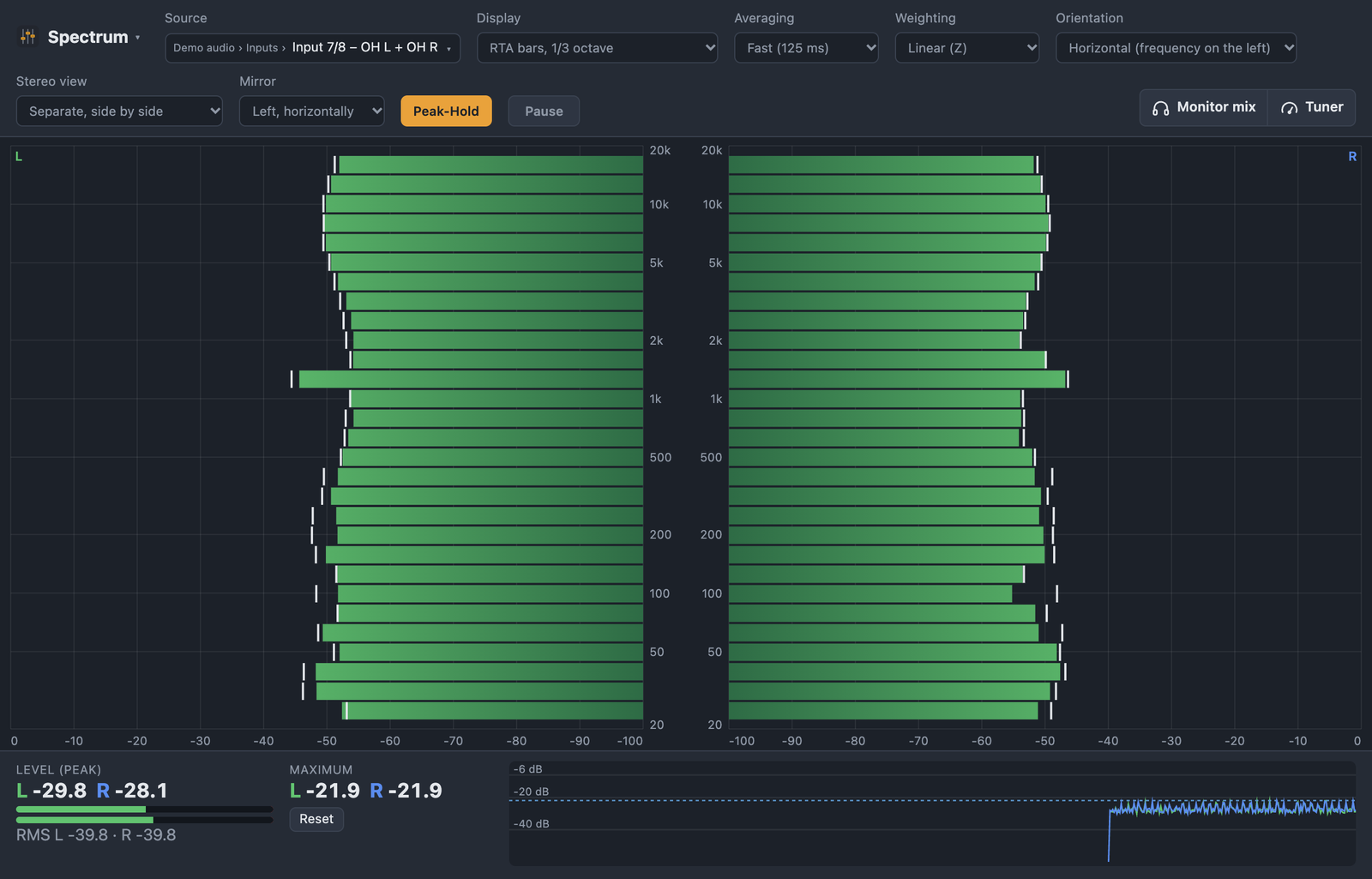Click the maximum R -21.9 value
Screen dimensions: 1372x879
[x=406, y=791]
